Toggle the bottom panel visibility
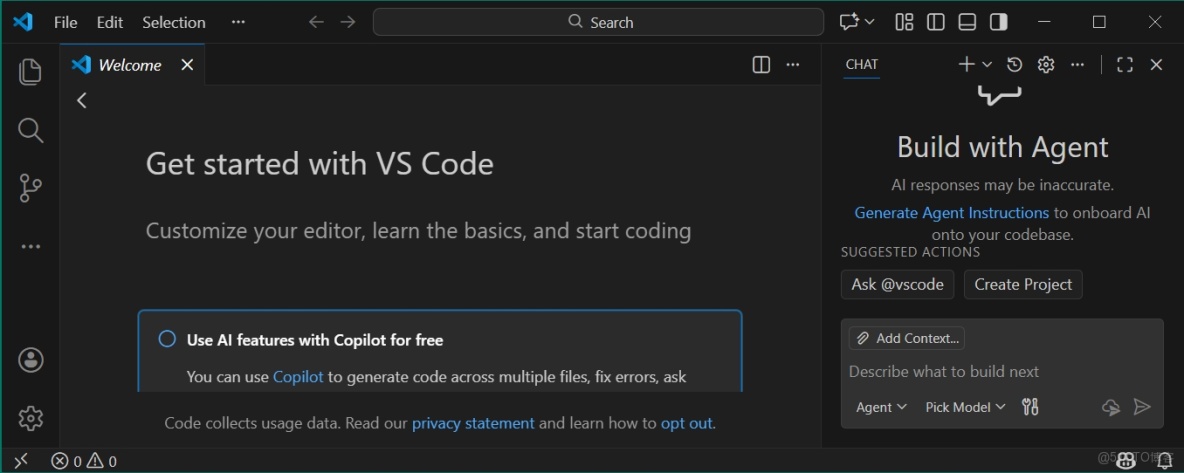1184x473 pixels. coord(967,22)
